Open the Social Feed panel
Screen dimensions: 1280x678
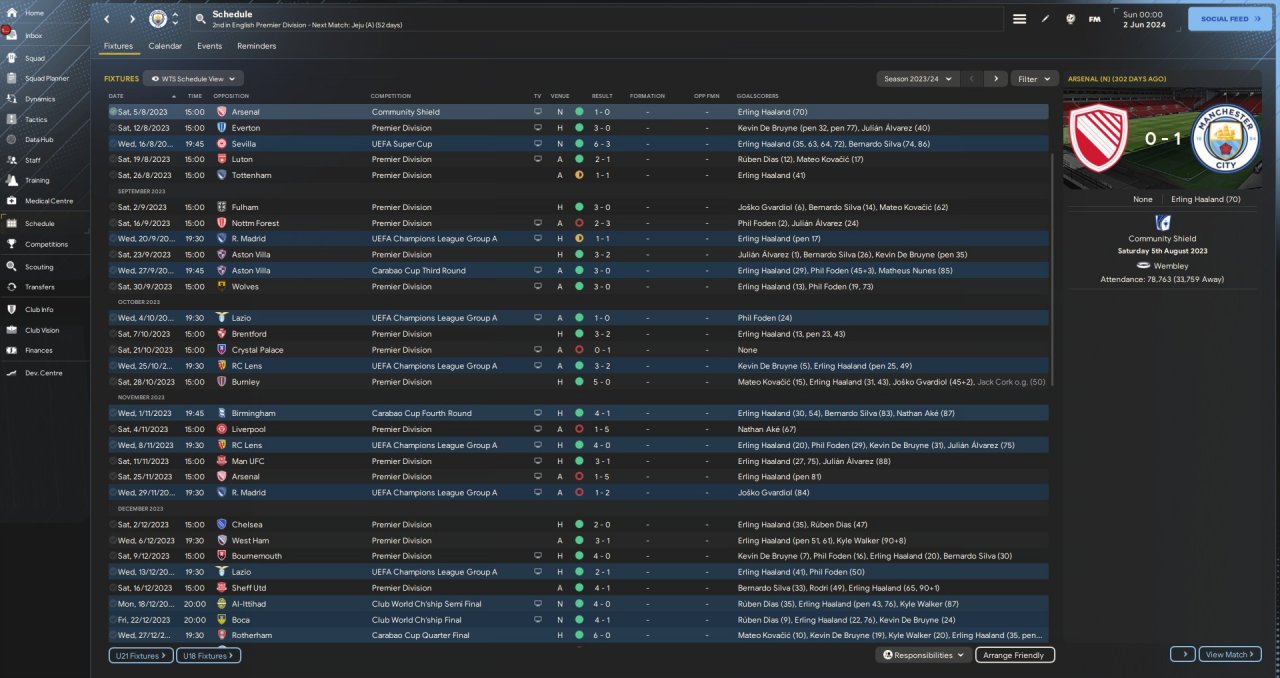[1229, 18]
